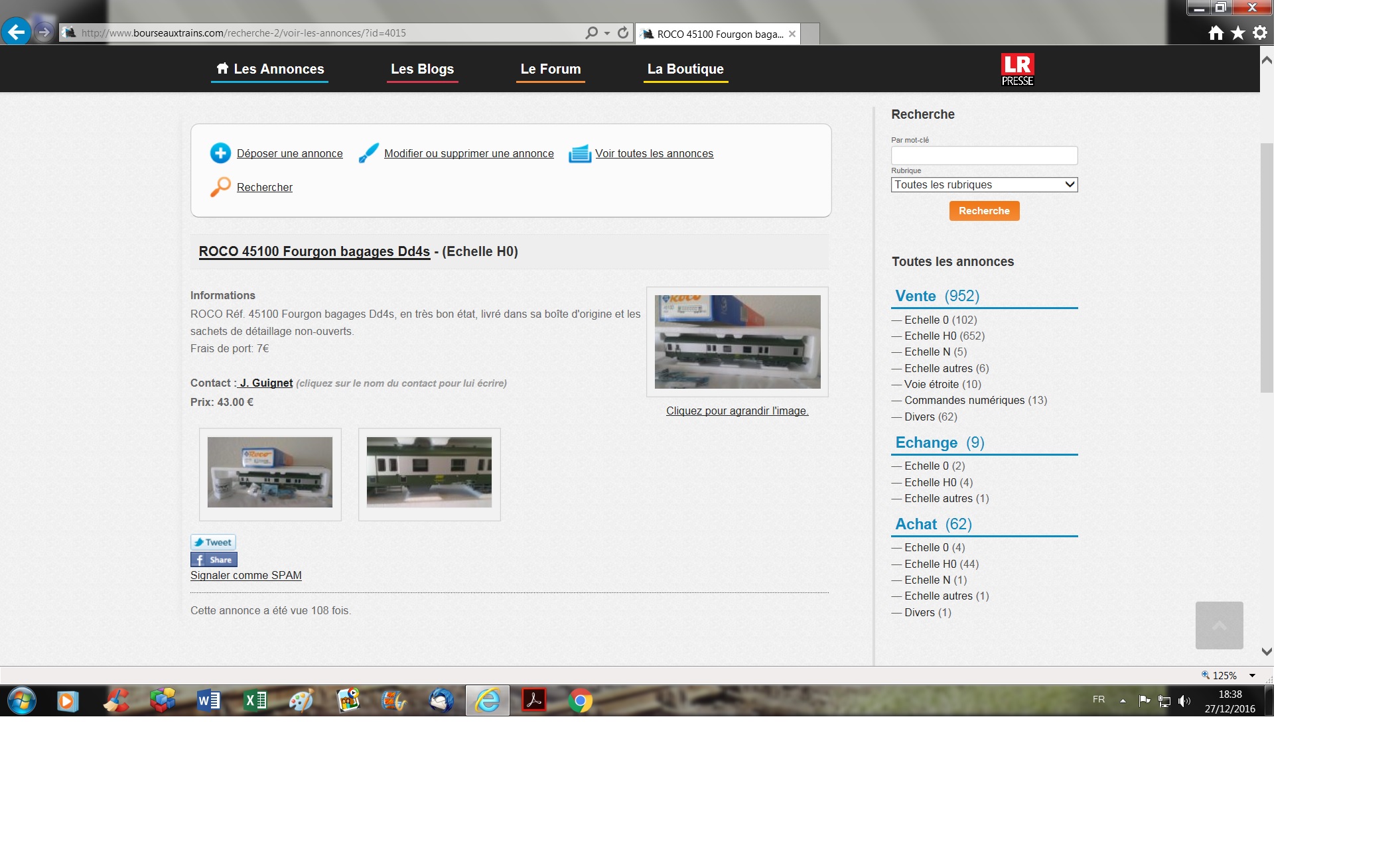Enlarge the main Roco wagon photo

737,342
